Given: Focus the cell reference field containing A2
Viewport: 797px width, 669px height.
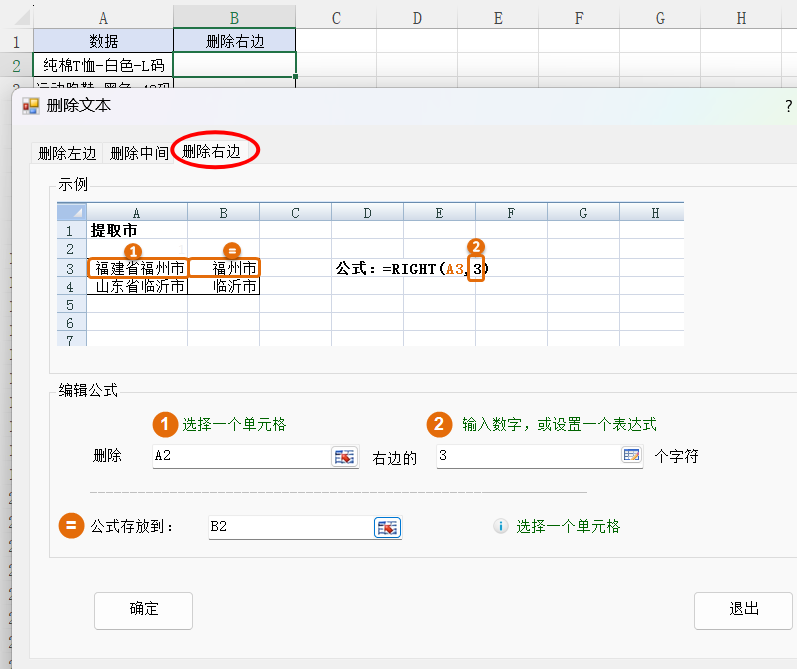Looking at the screenshot, I should click(x=240, y=456).
